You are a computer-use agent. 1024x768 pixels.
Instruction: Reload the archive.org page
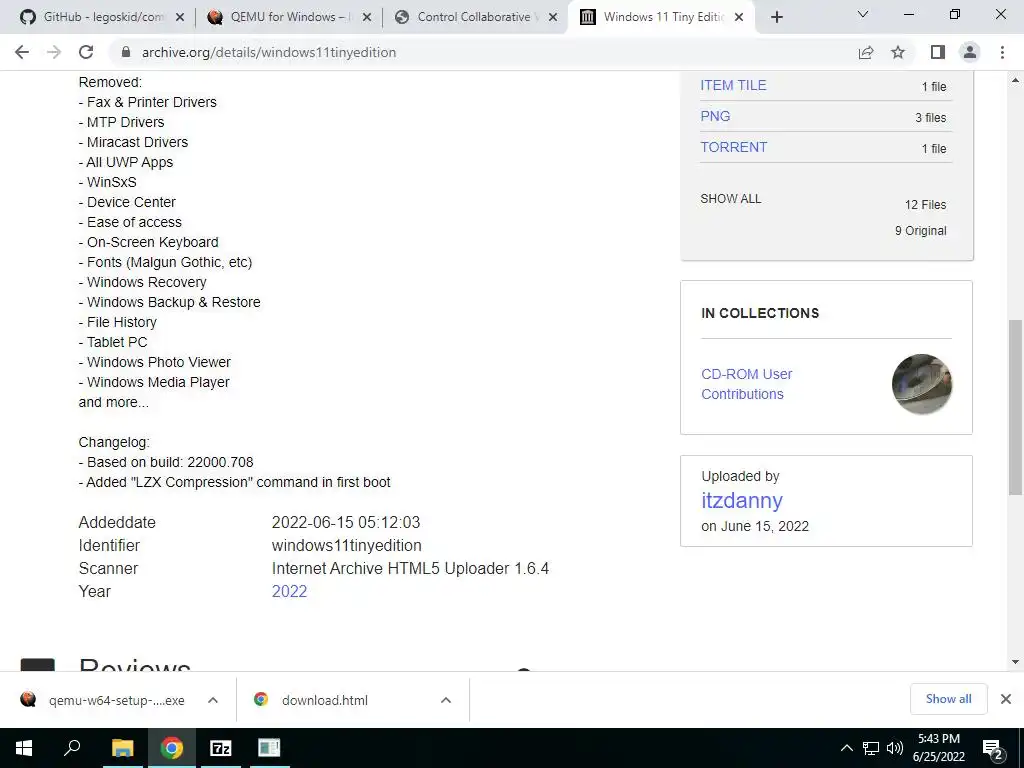pos(86,52)
